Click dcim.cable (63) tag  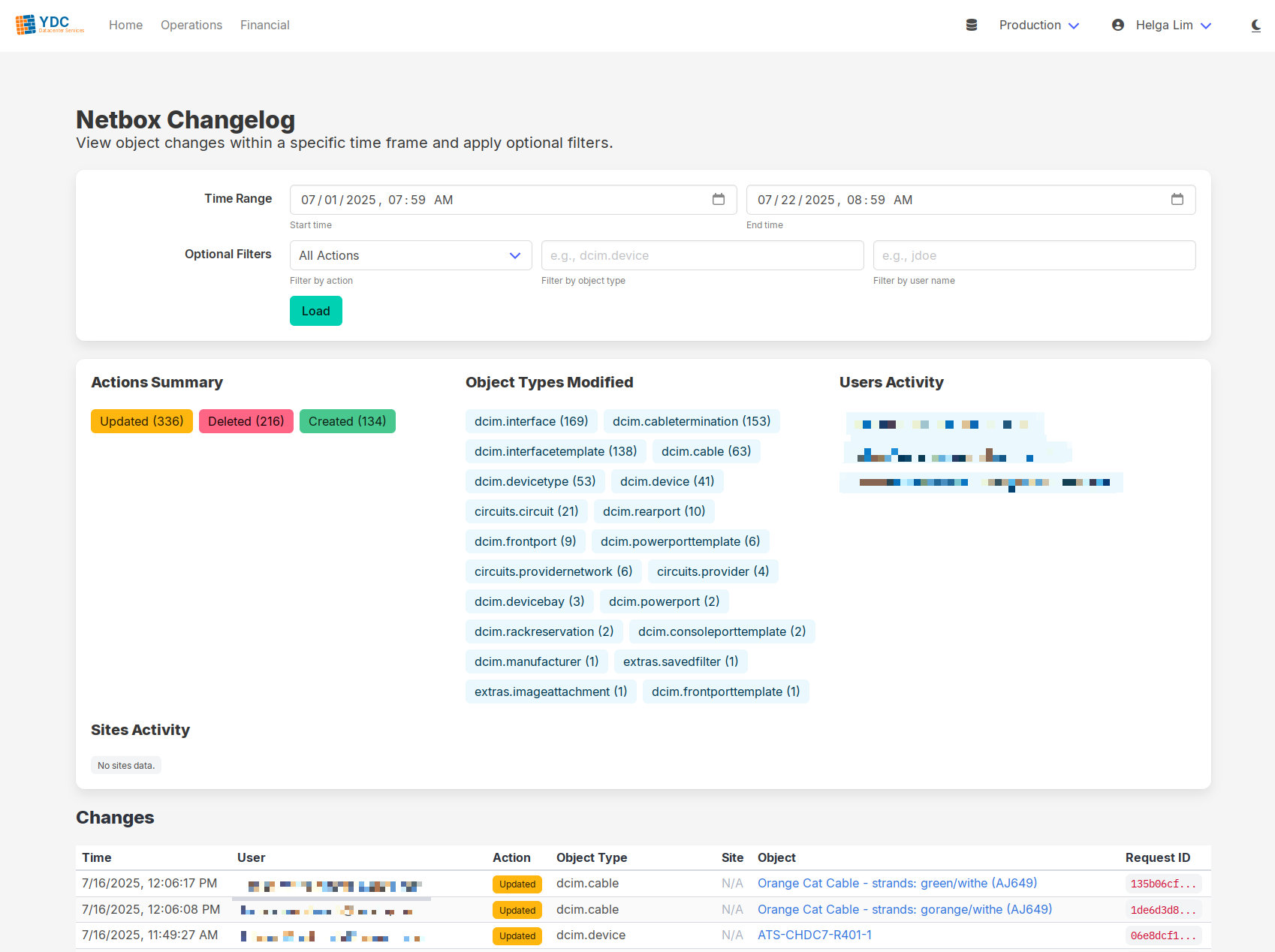[x=707, y=451]
